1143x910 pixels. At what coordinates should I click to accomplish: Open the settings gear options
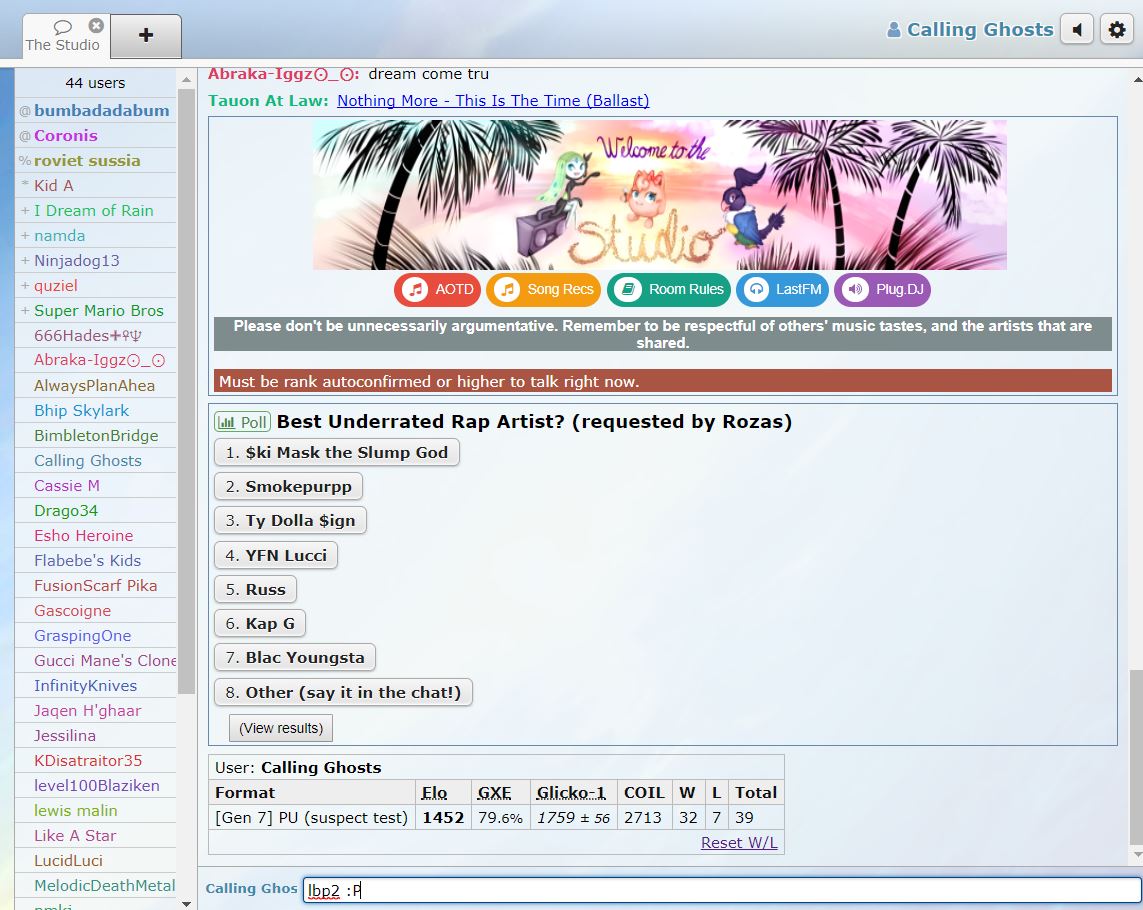(1117, 30)
